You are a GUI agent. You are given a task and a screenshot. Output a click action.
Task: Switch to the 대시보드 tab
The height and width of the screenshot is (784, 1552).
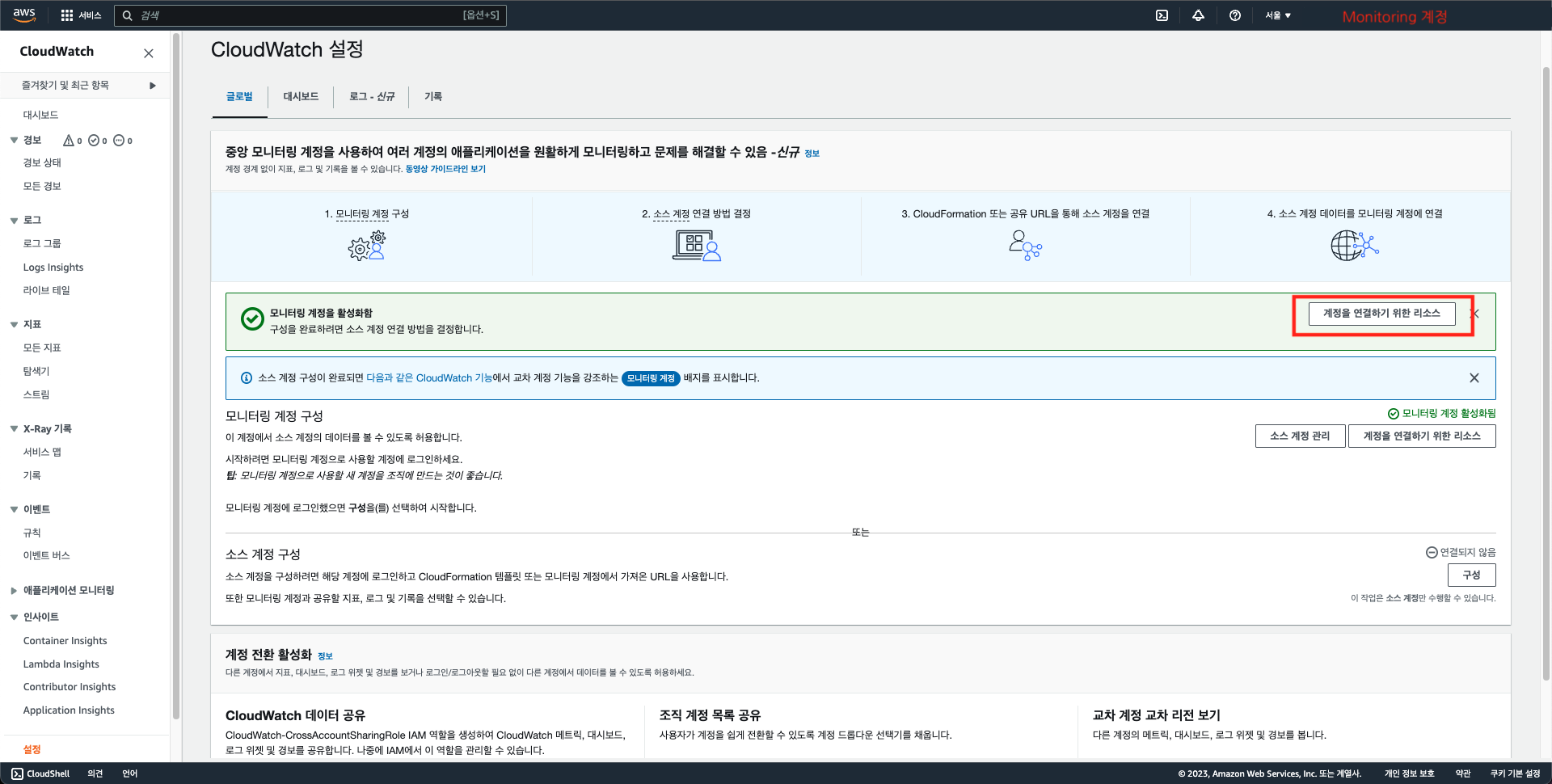pyautogui.click(x=300, y=96)
